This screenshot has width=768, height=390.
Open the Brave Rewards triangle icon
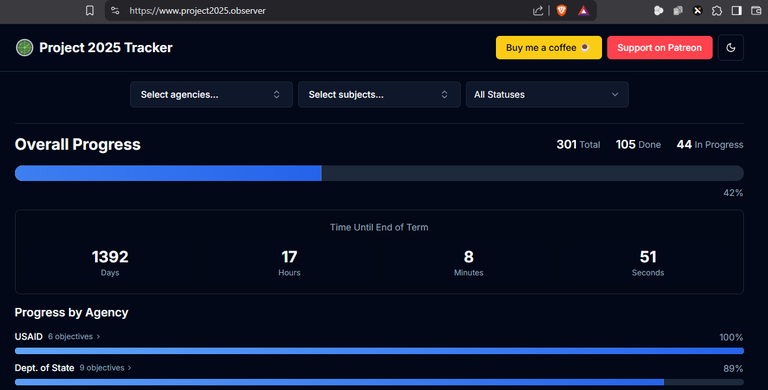point(583,10)
